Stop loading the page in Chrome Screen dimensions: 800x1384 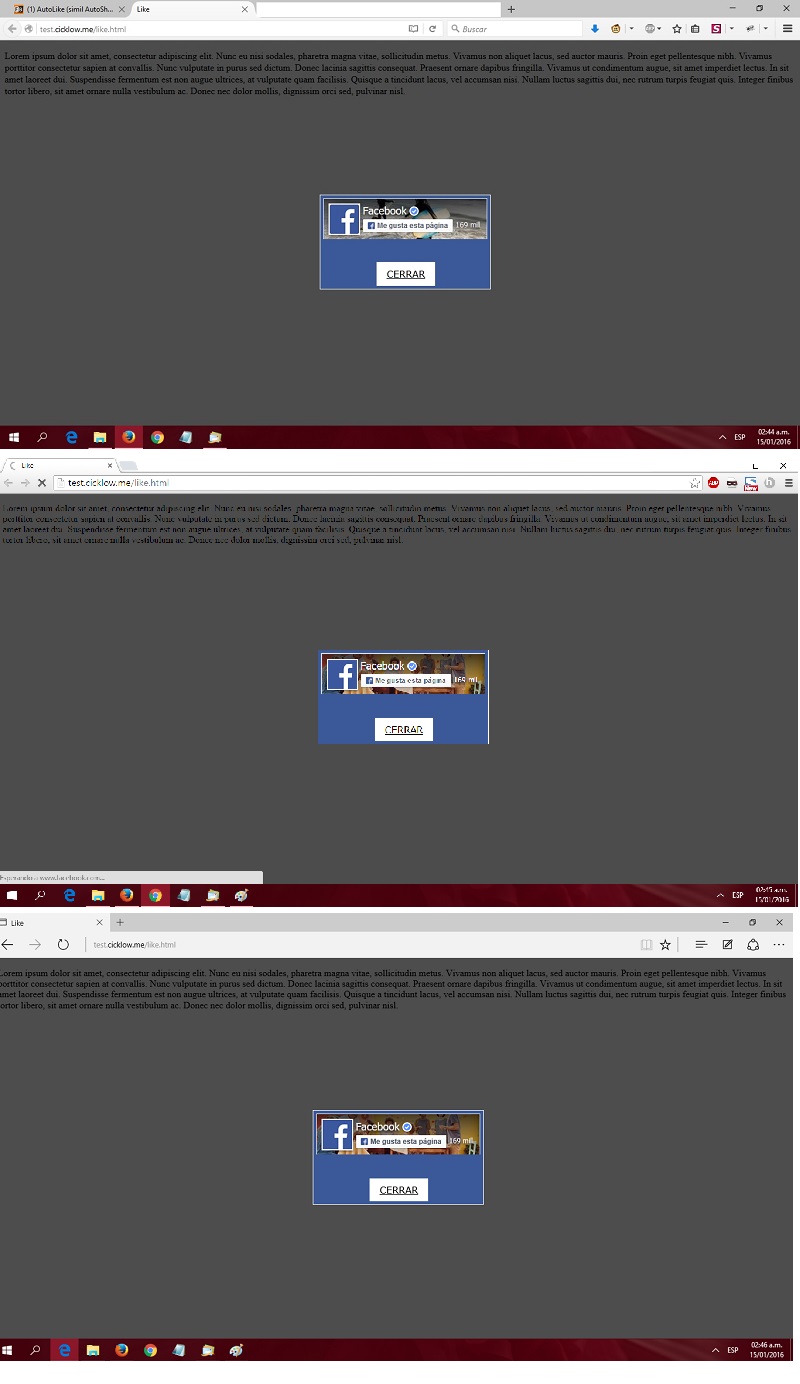(41, 483)
